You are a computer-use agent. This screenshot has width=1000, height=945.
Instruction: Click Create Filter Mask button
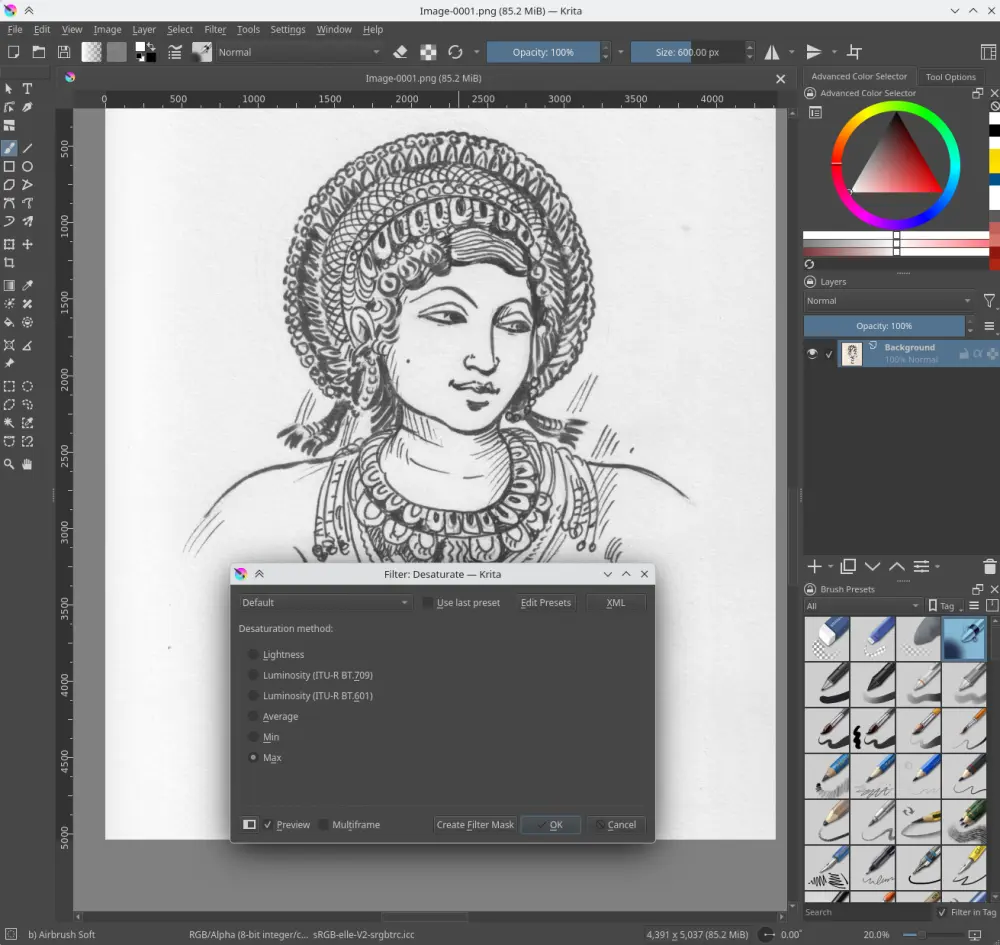475,824
